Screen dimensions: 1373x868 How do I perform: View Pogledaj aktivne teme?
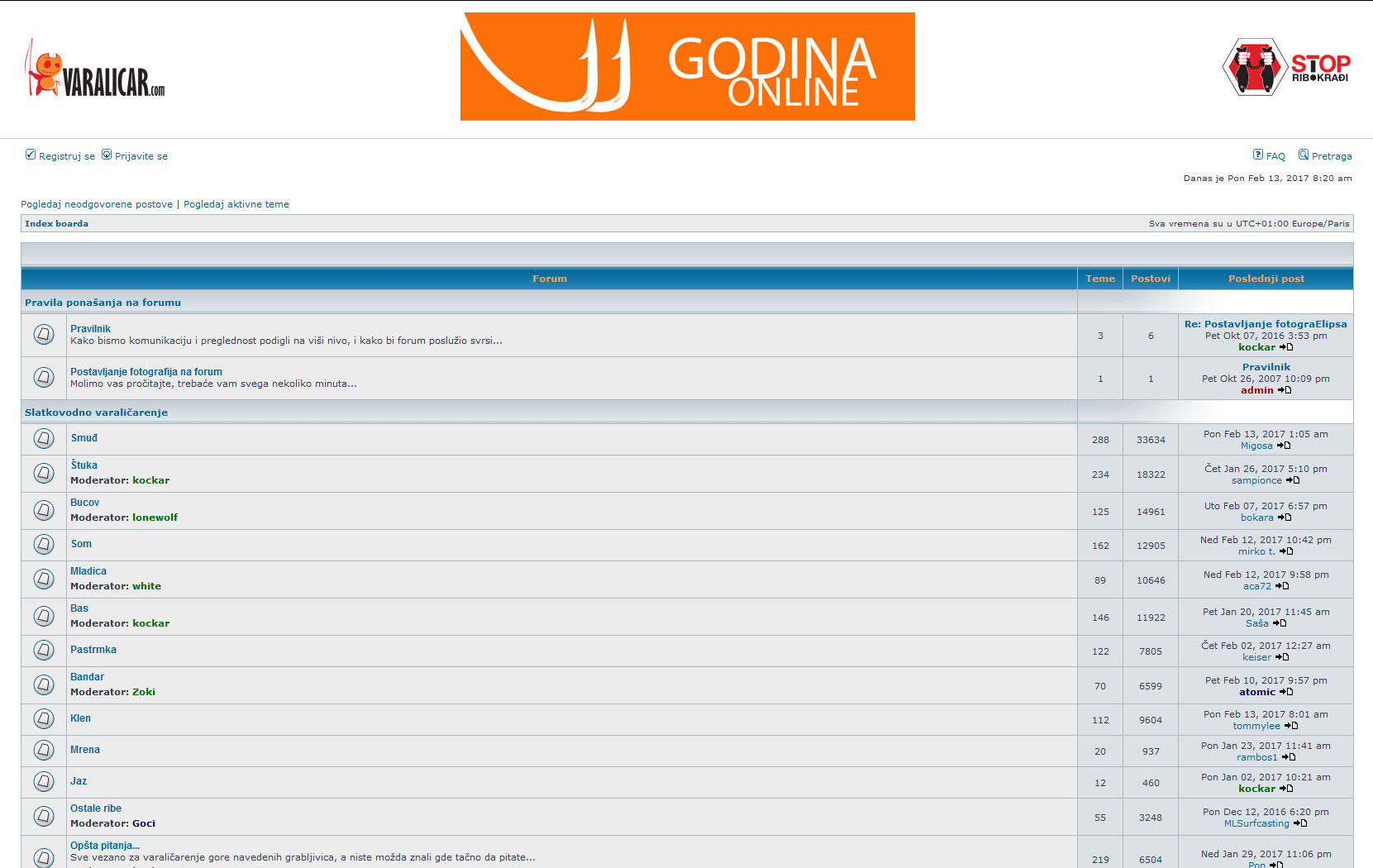pyautogui.click(x=236, y=204)
